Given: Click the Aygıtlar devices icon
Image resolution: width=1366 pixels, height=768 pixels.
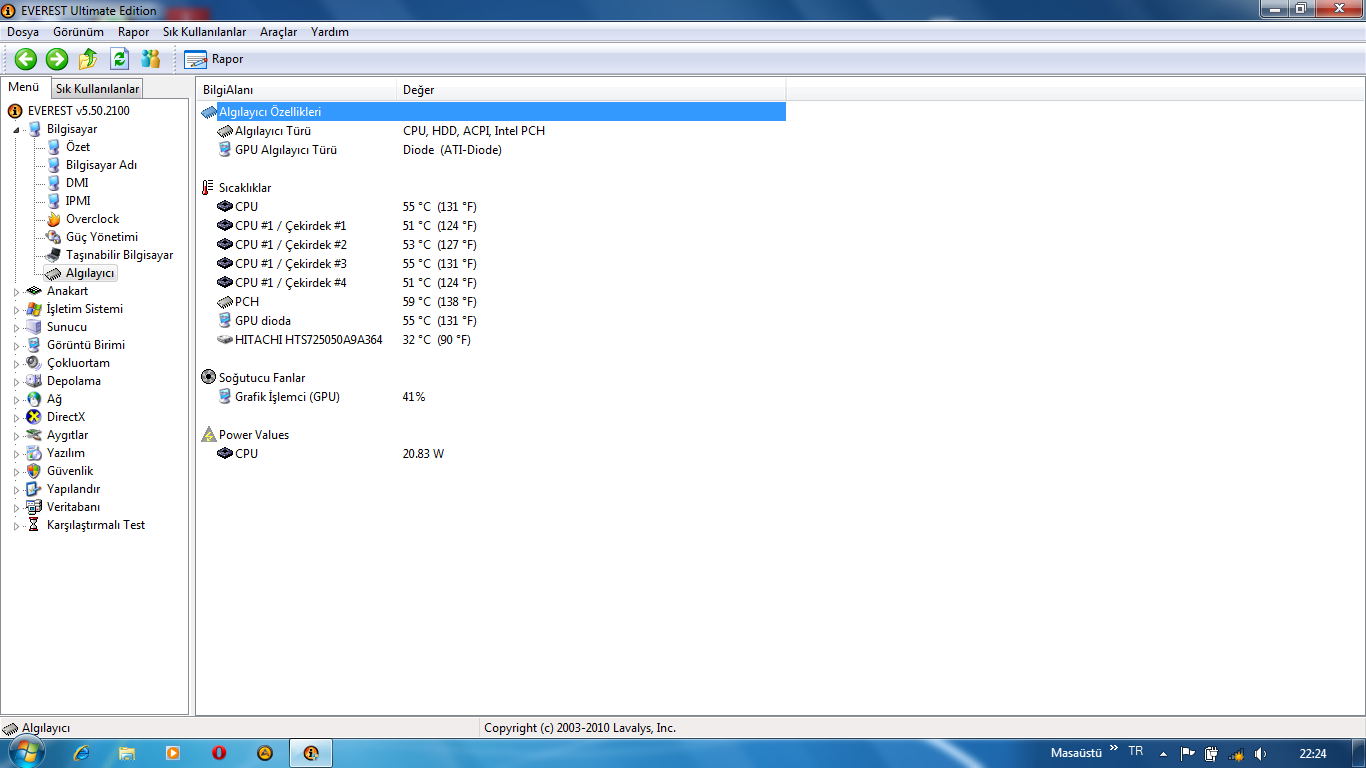Looking at the screenshot, I should (34, 435).
